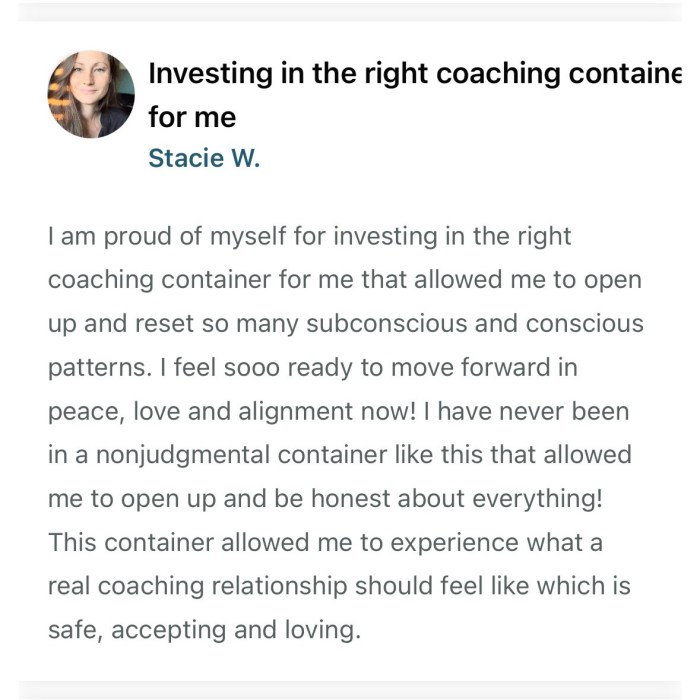Click 'for me' on the title's second line

pos(192,117)
